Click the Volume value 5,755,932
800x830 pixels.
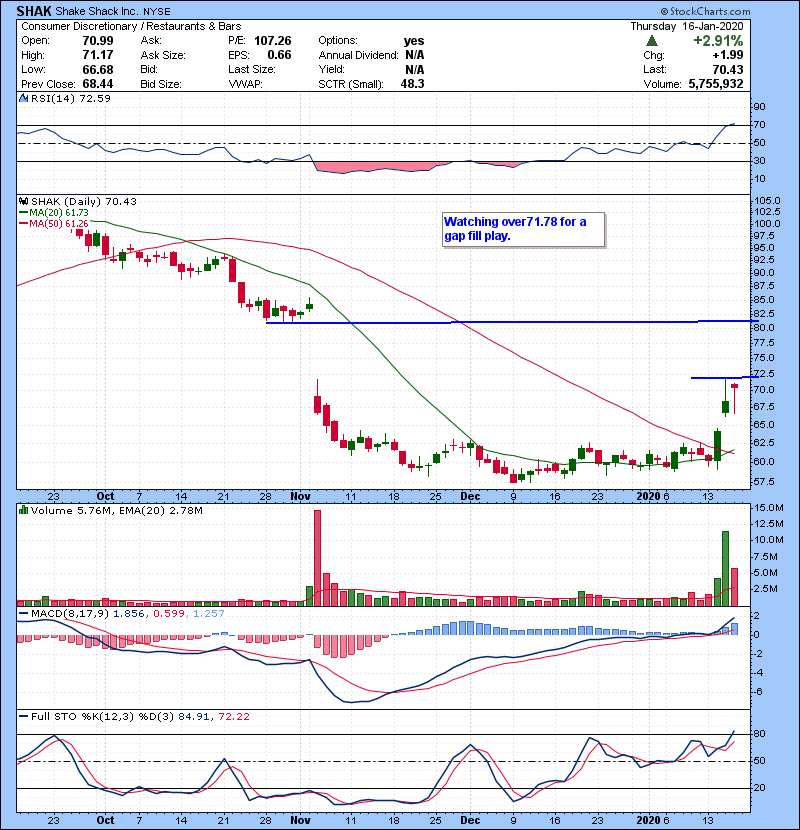716,84
